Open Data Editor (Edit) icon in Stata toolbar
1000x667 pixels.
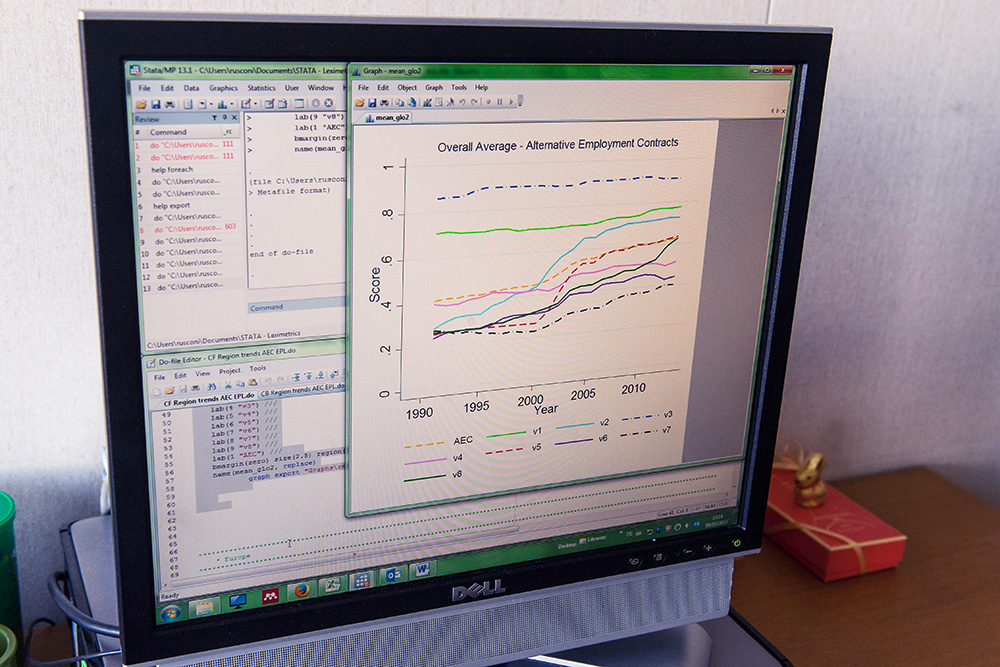click(269, 103)
